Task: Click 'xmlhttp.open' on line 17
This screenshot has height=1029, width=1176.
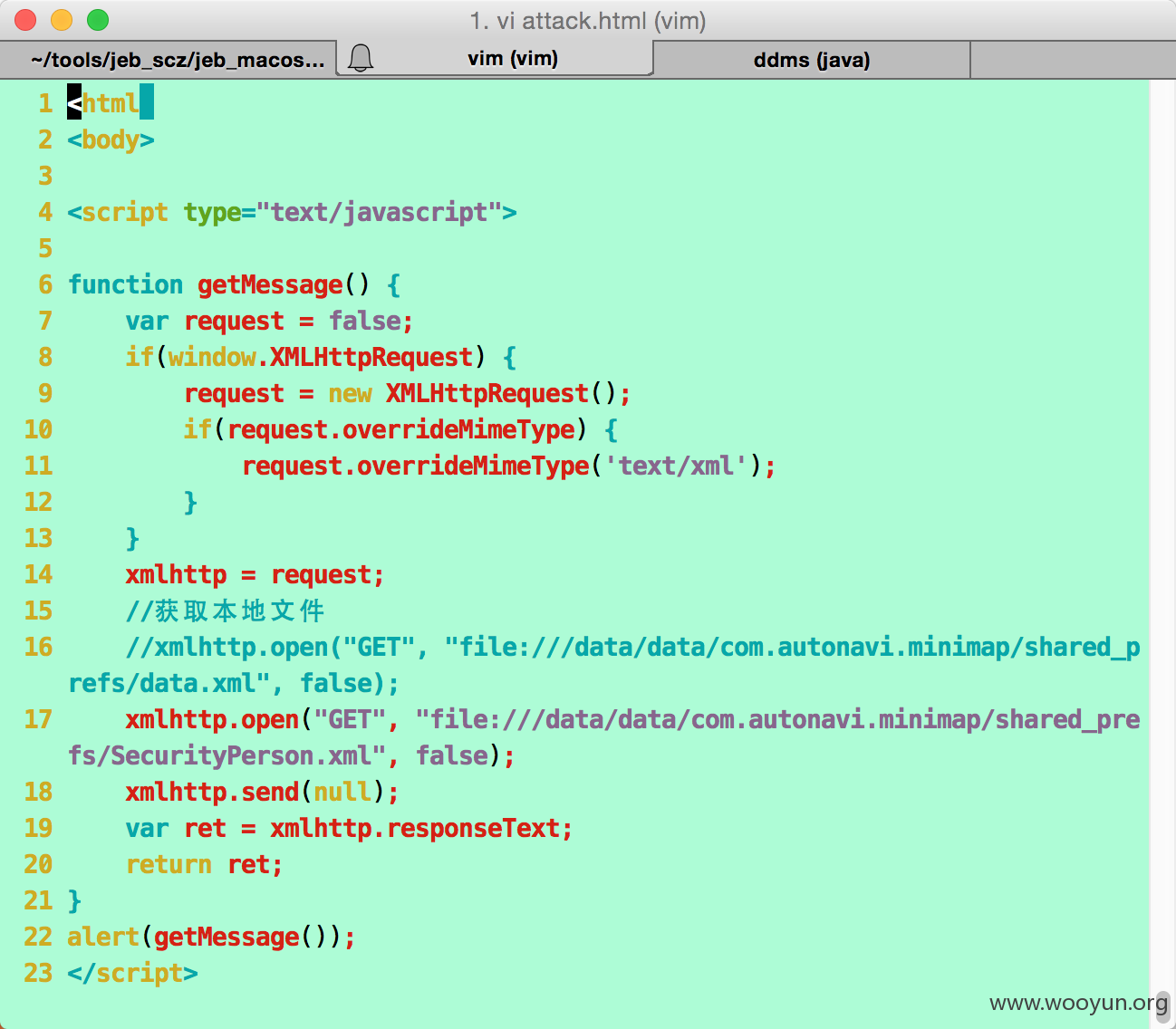Action: click(212, 719)
